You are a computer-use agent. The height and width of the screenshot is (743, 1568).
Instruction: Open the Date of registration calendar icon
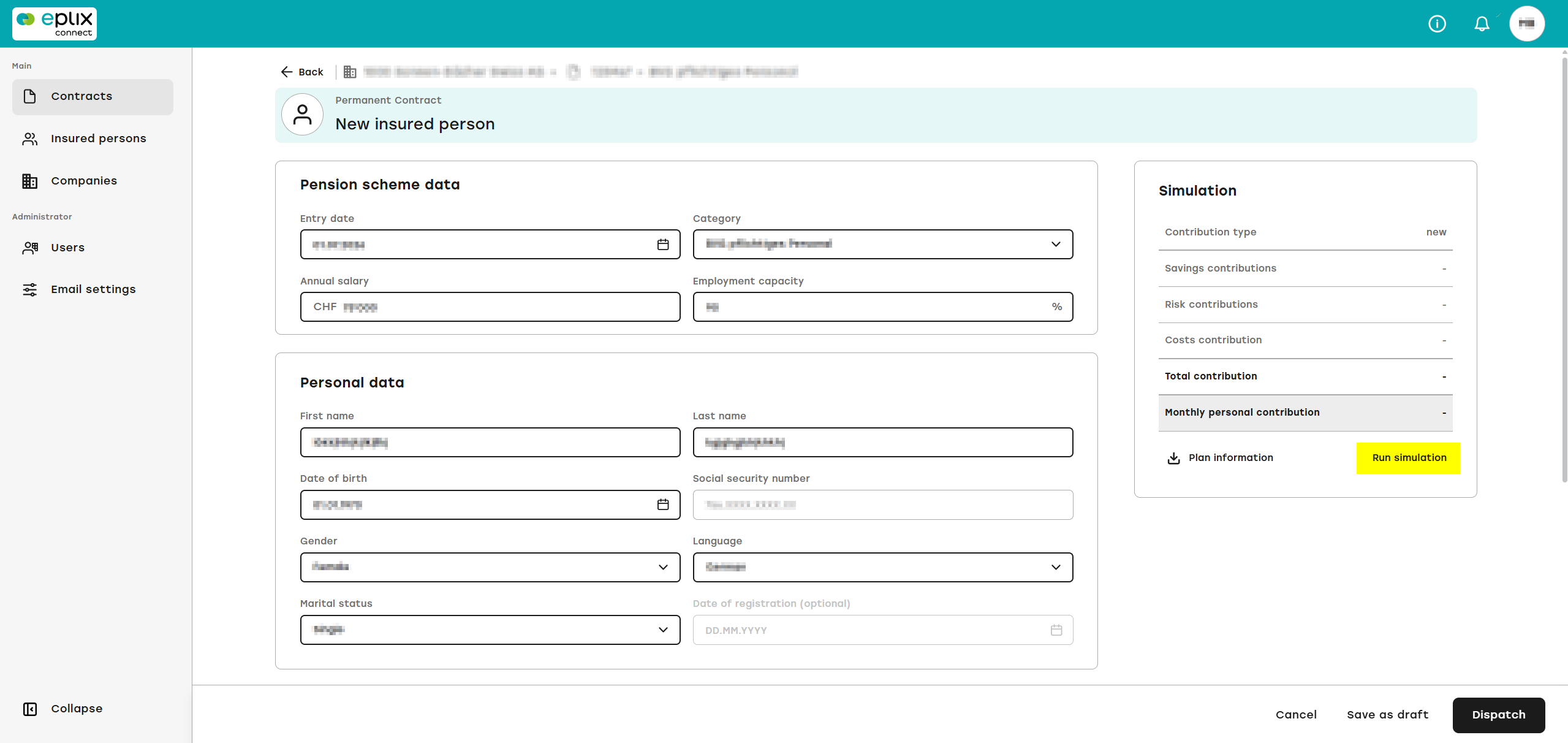tap(1056, 630)
